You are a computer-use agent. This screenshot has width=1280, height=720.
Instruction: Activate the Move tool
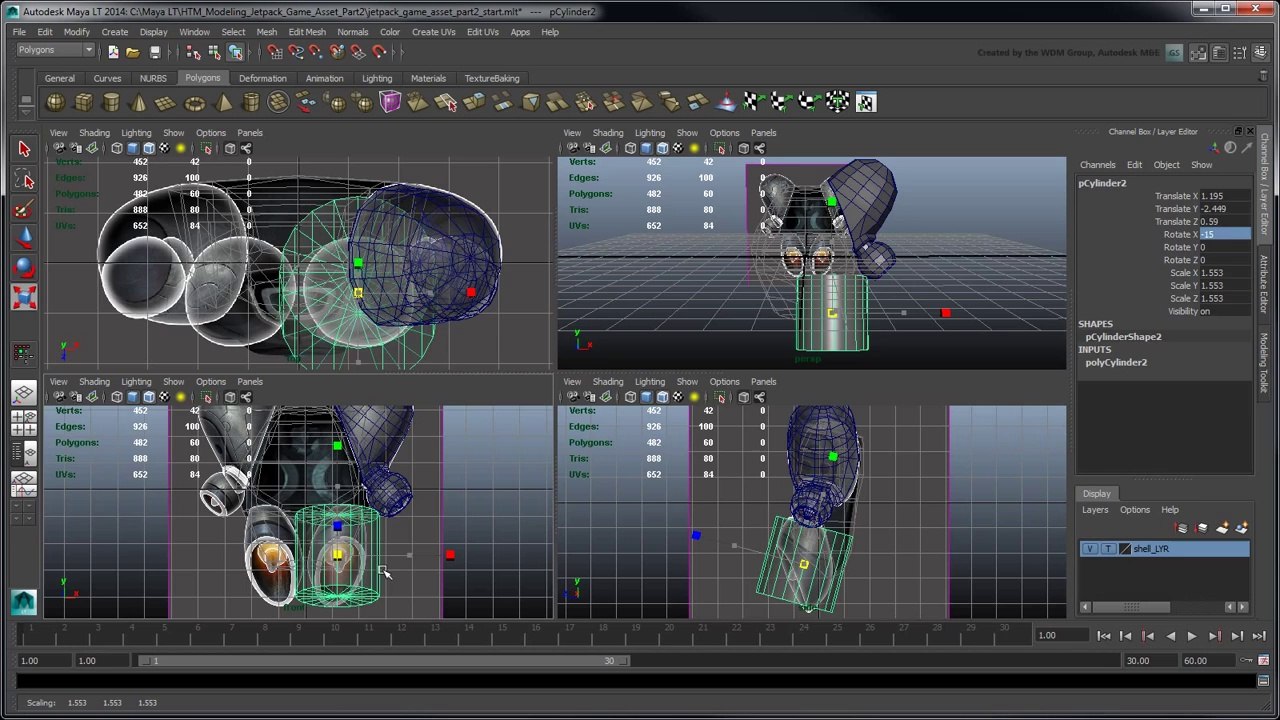tap(24, 237)
